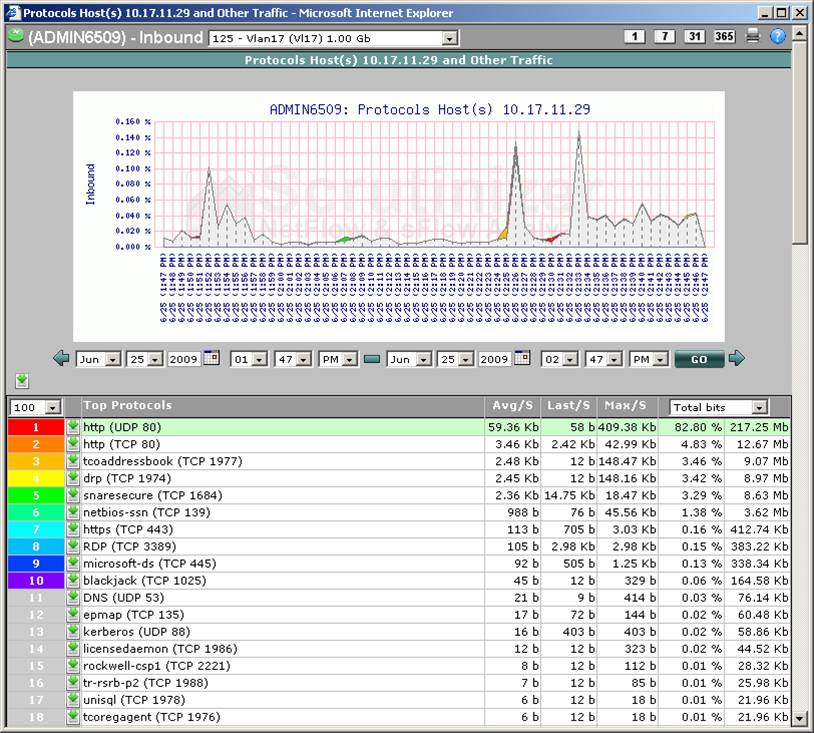Select the 31 day range button

[695, 36]
